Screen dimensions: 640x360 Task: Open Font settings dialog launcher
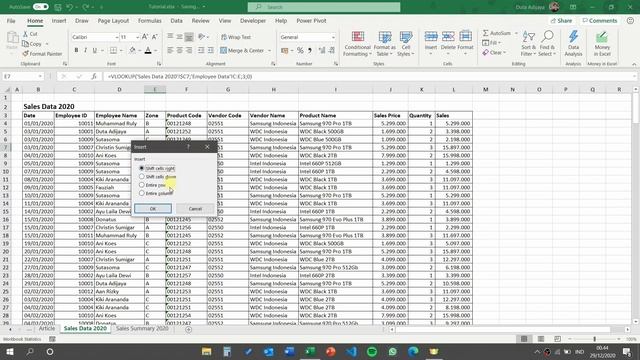coord(159,64)
